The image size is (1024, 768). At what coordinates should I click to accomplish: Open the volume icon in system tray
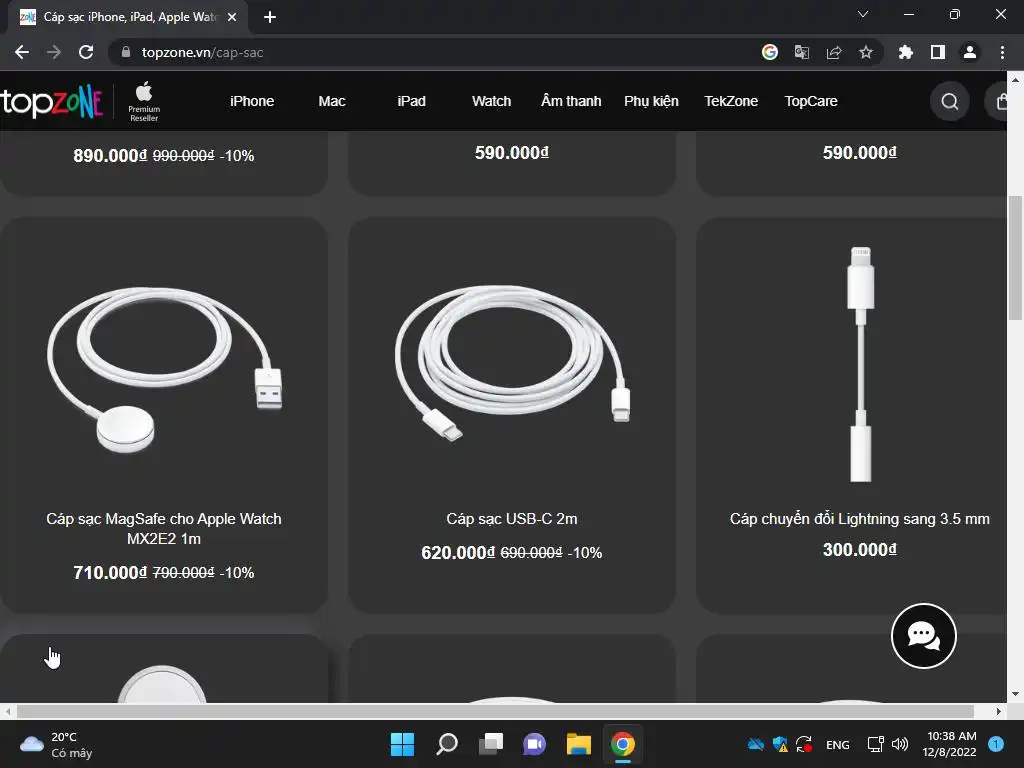coord(900,744)
